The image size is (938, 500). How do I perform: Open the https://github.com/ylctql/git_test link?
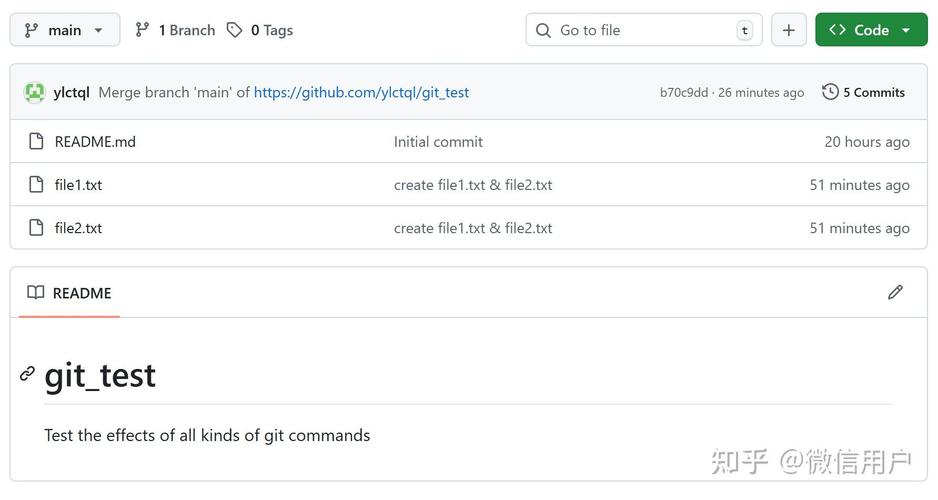tap(361, 92)
